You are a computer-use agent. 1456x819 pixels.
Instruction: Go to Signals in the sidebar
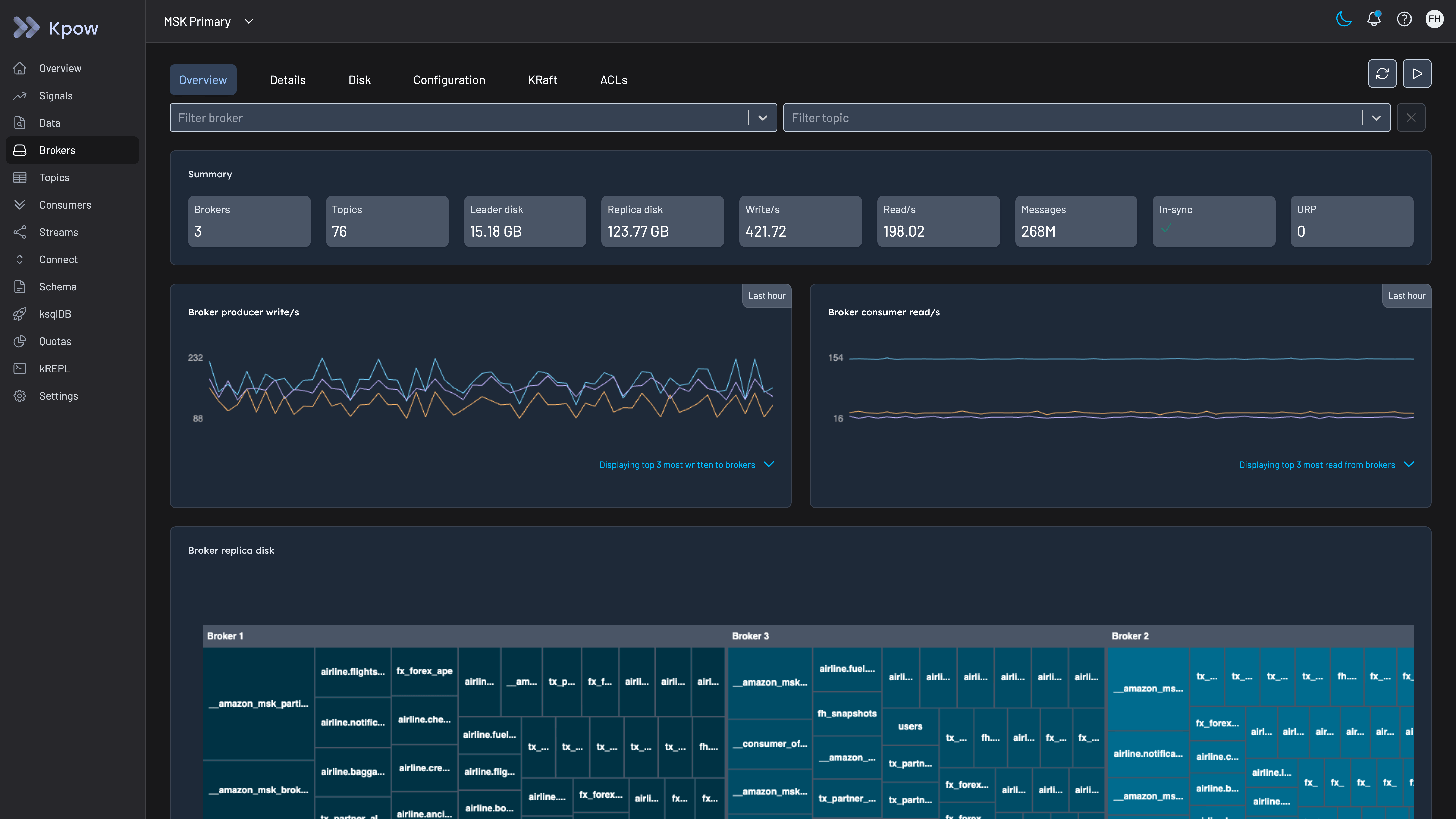(x=72, y=96)
